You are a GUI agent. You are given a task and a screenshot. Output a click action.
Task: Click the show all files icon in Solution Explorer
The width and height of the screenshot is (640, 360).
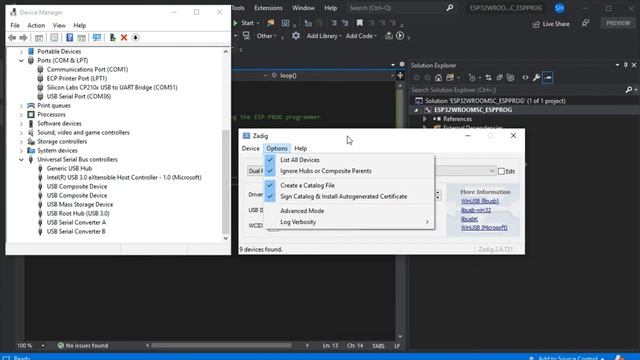[x=510, y=78]
